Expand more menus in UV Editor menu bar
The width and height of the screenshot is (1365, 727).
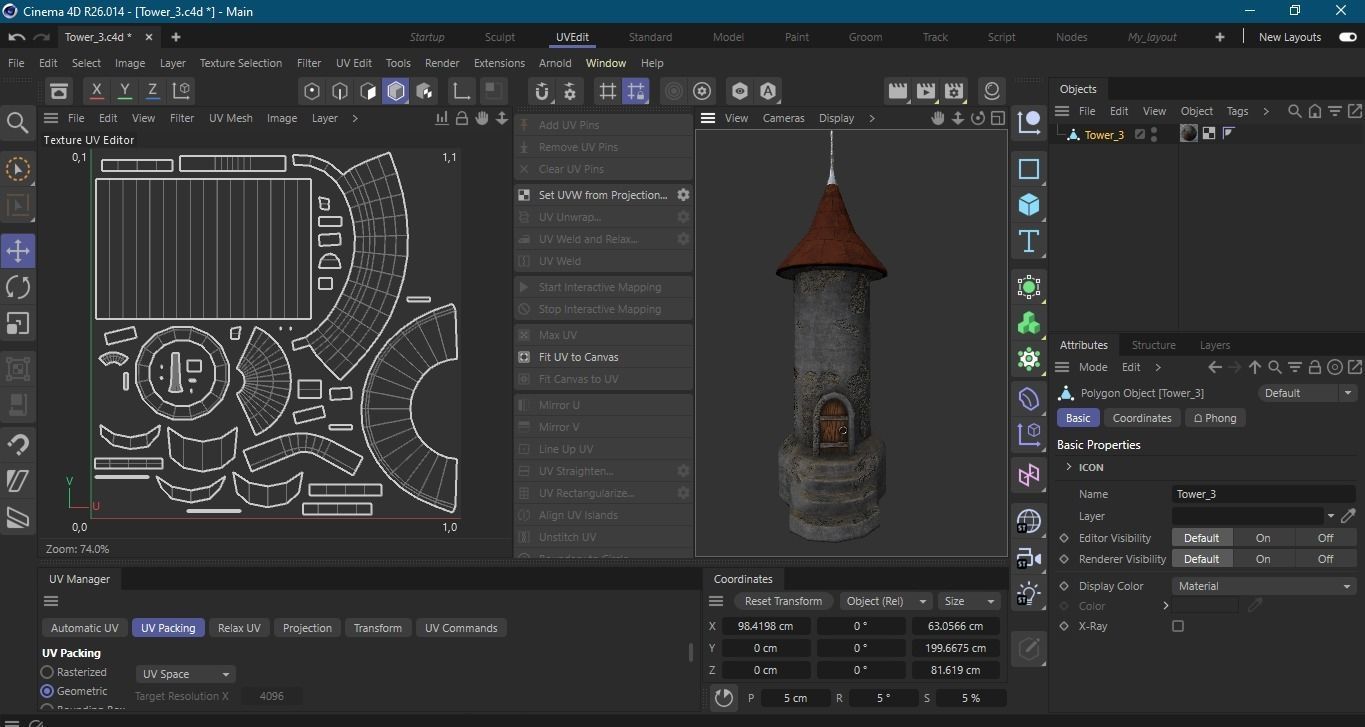pyautogui.click(x=354, y=118)
